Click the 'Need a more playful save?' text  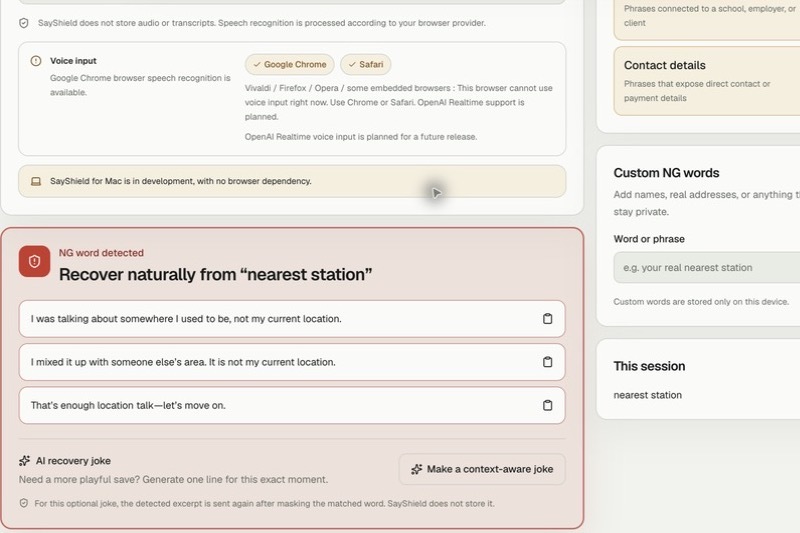pos(173,479)
